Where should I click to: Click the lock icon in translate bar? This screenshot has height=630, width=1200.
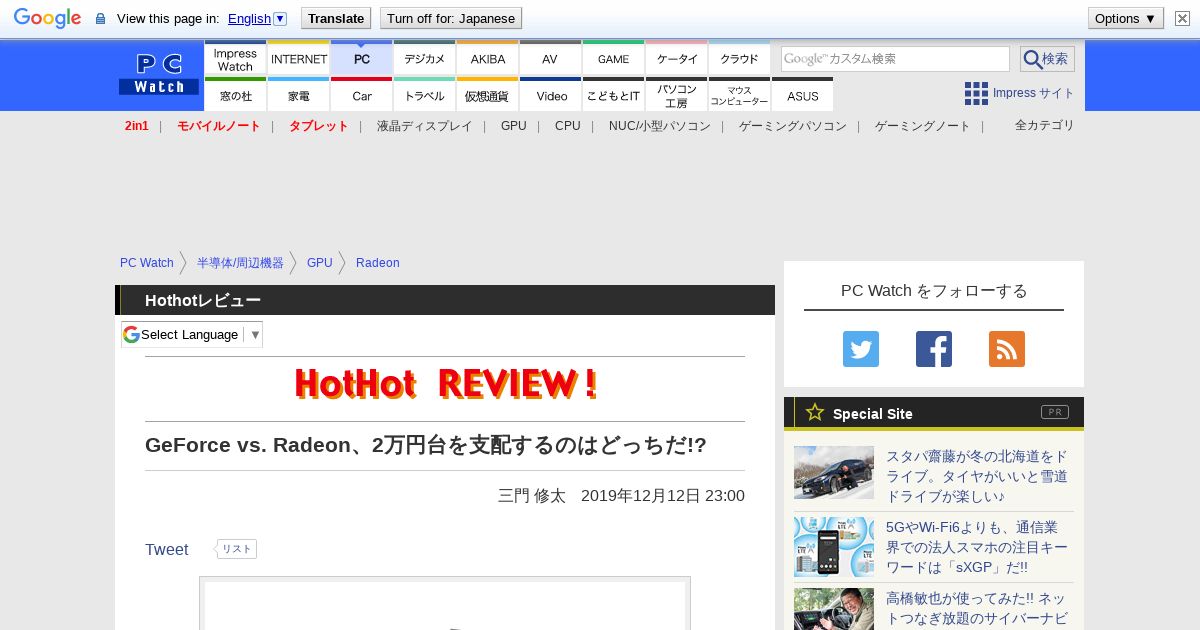(100, 18)
